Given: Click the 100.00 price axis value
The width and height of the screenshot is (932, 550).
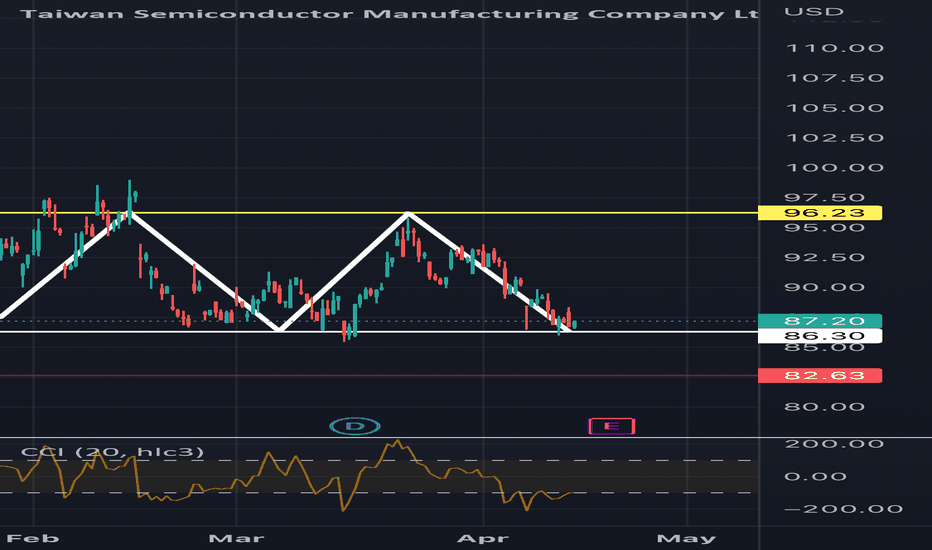Looking at the screenshot, I should [835, 168].
